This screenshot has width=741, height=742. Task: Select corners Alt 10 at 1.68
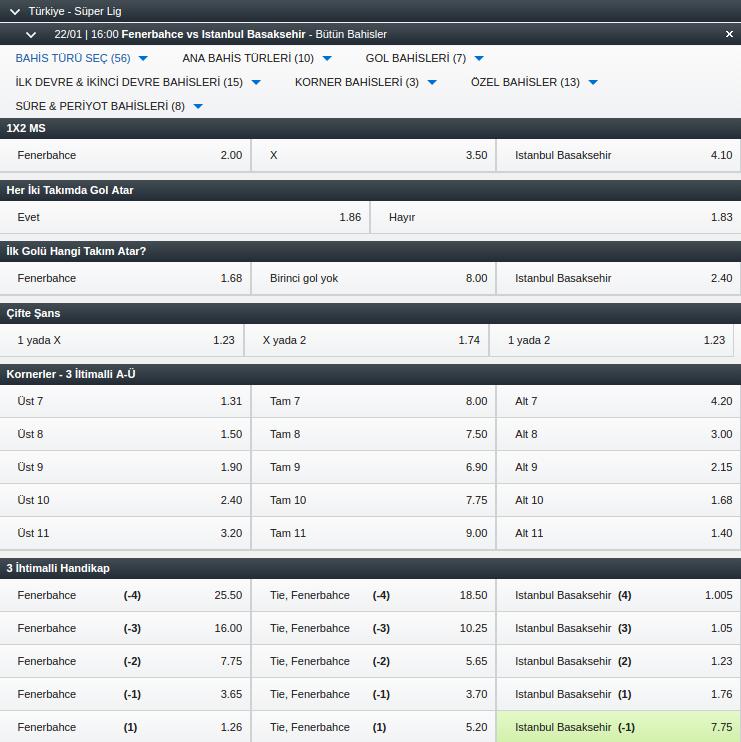[618, 500]
